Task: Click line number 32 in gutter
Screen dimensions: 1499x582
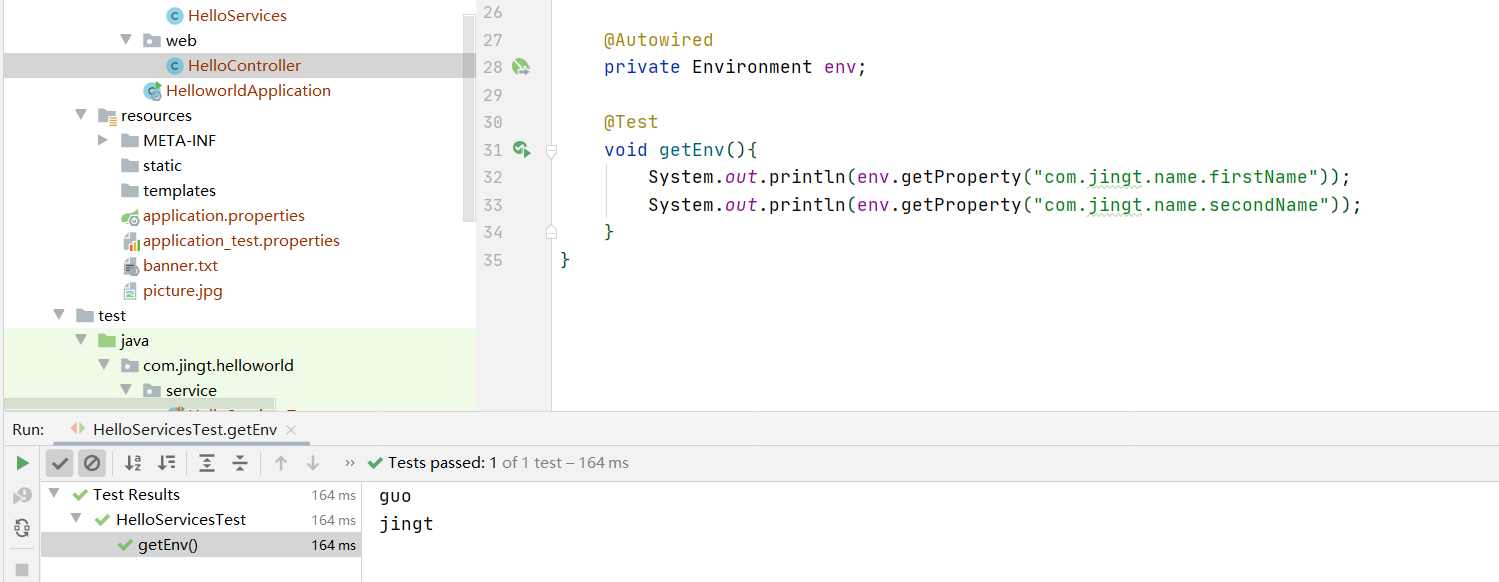Action: tap(492, 177)
